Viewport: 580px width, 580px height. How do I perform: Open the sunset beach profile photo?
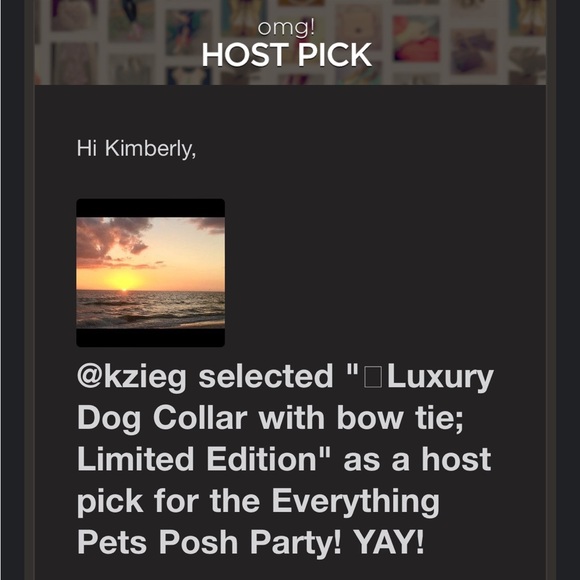tap(151, 273)
